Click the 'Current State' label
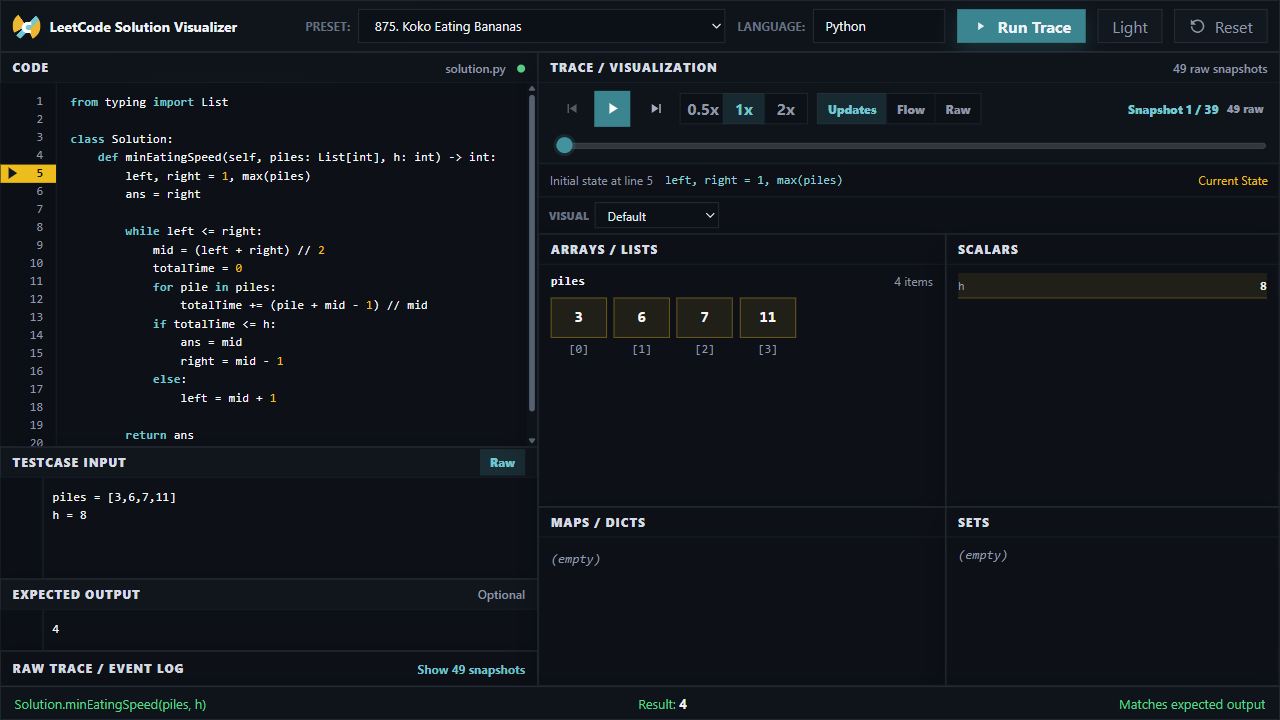1280x720 pixels. [1233, 181]
